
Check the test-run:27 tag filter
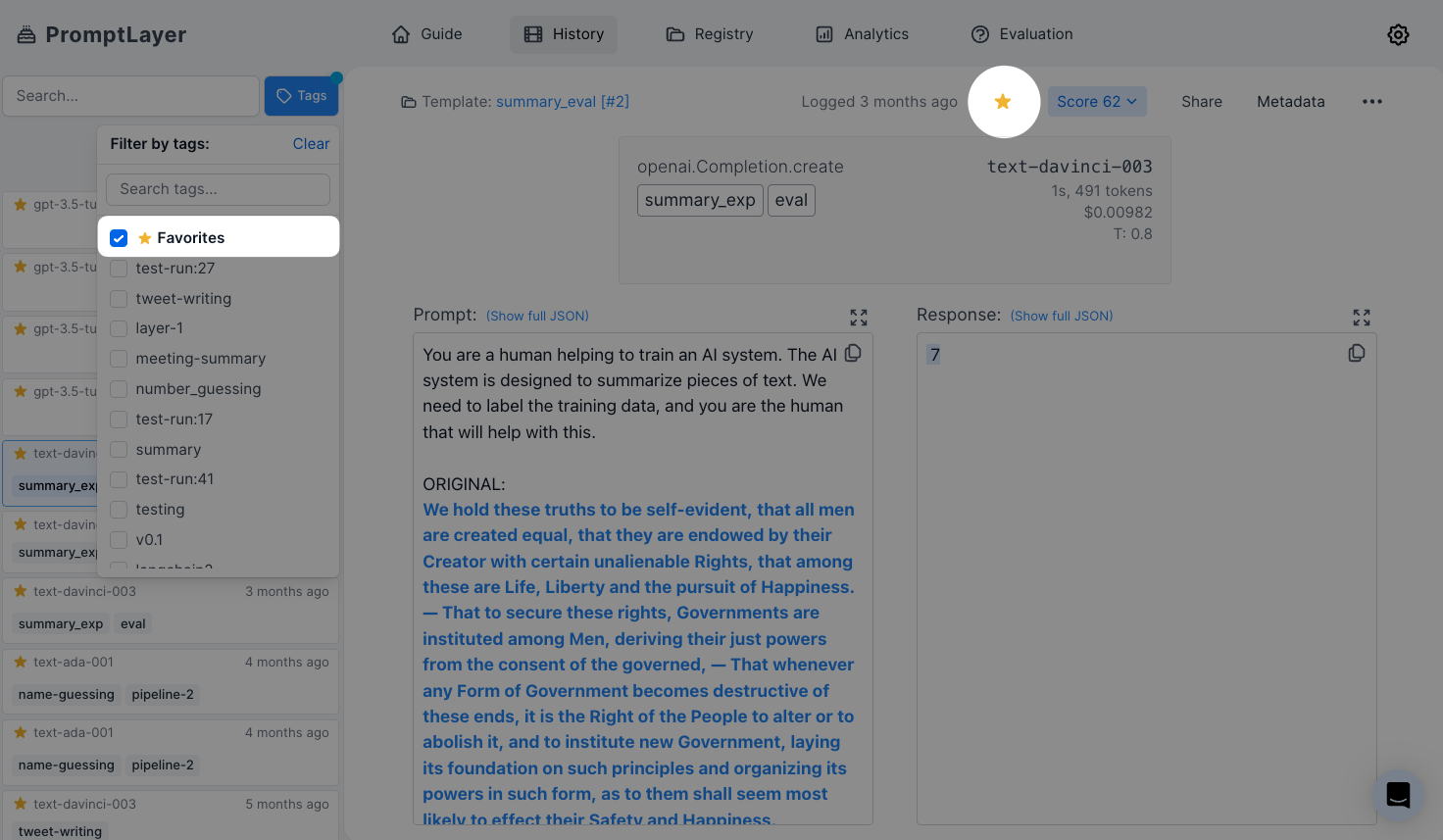pyautogui.click(x=119, y=269)
